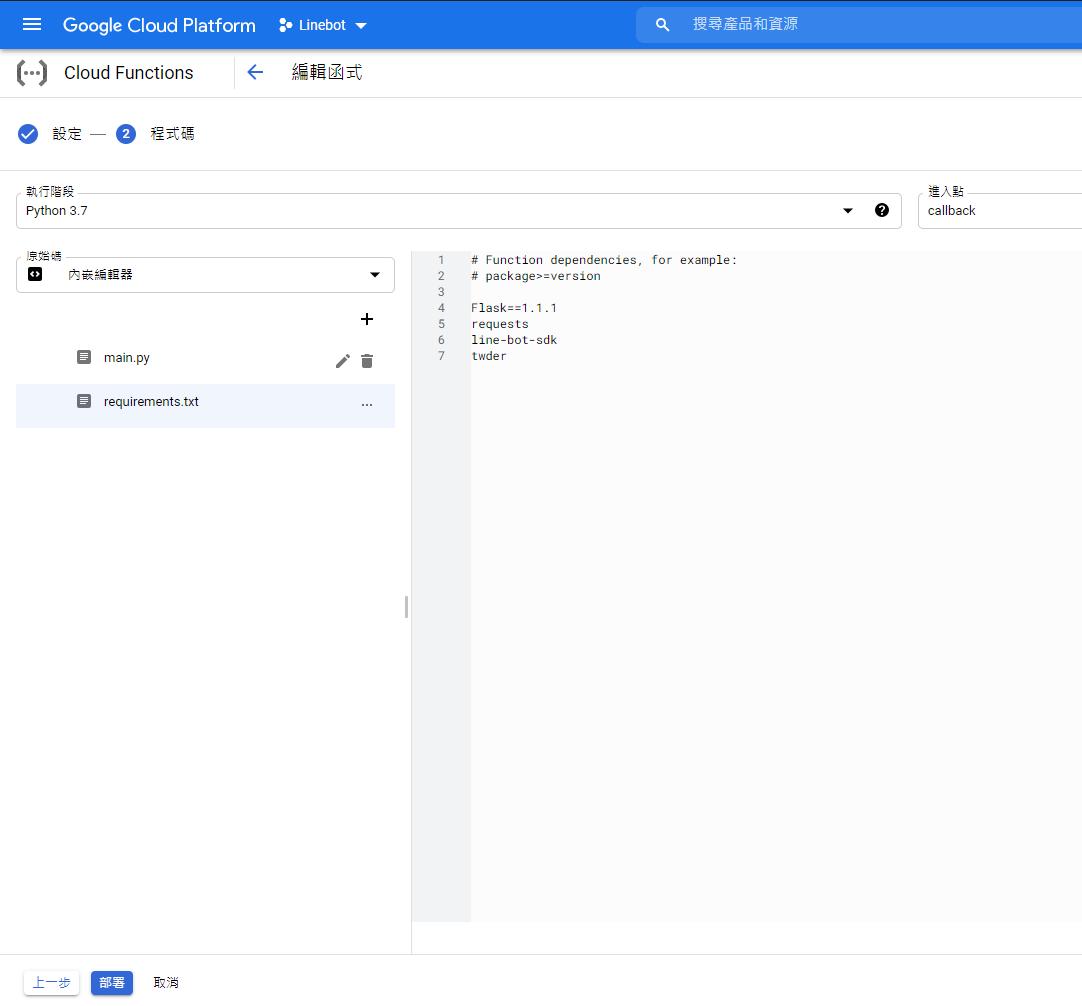Click the 上一步 previous button
Viewport: 1082px width, 1006px height.
tap(52, 983)
